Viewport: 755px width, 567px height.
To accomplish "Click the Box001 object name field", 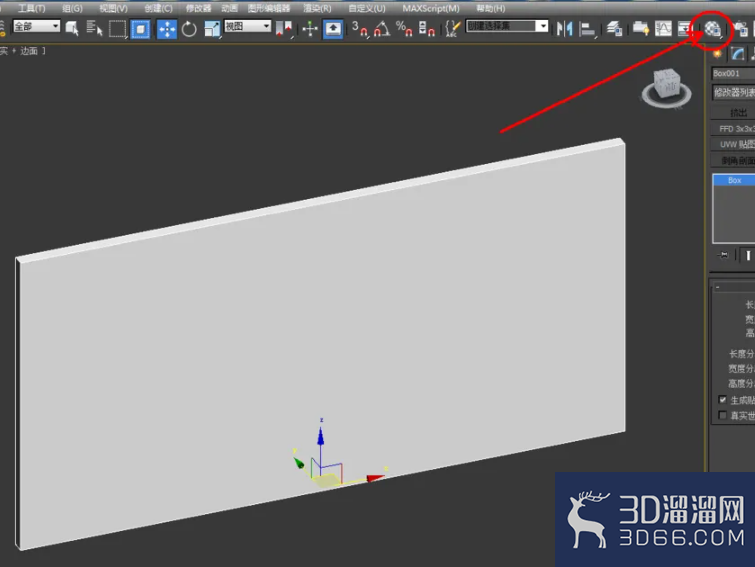I will (x=733, y=73).
